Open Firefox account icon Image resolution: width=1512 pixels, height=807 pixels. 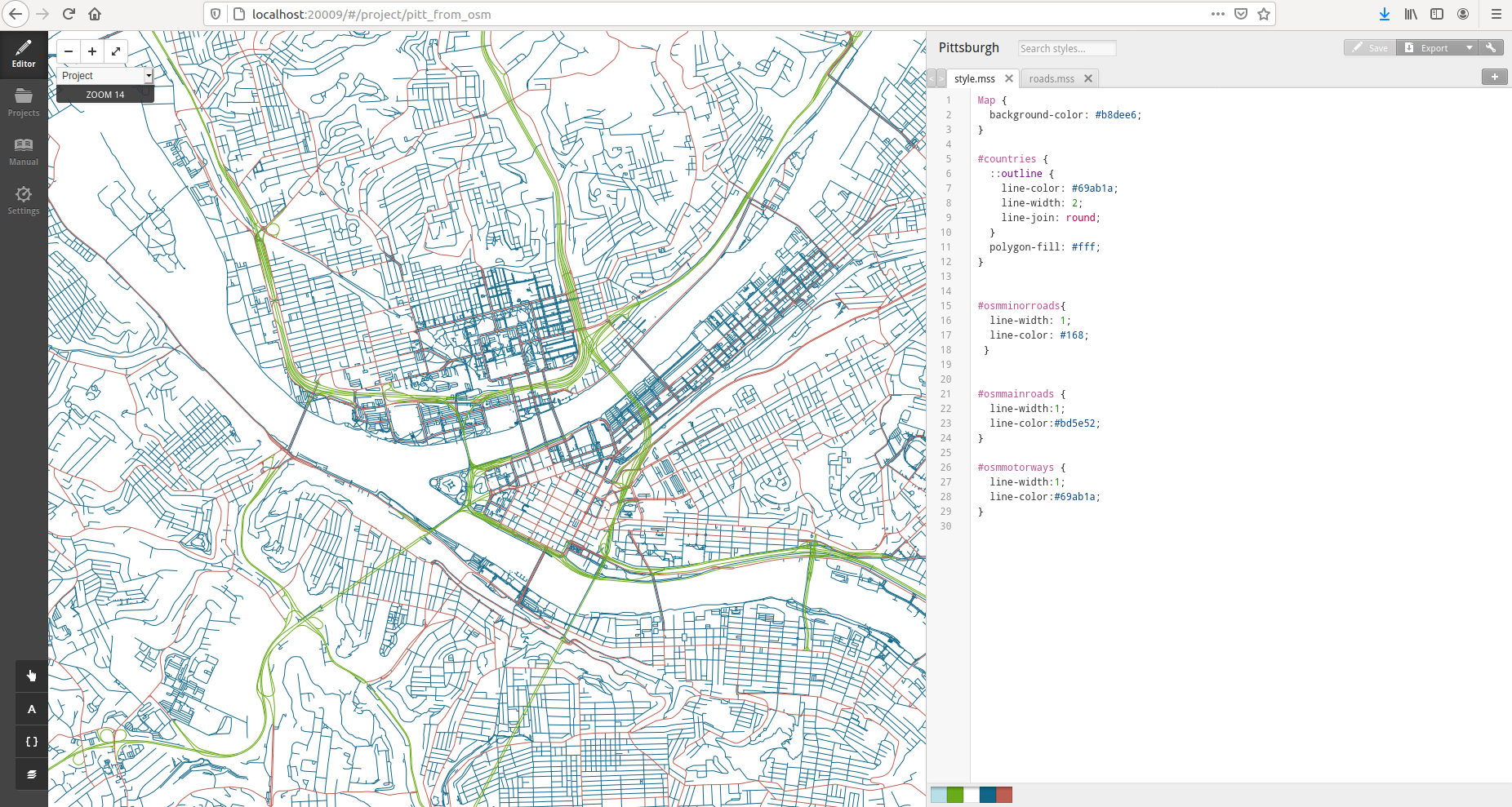(x=1463, y=14)
